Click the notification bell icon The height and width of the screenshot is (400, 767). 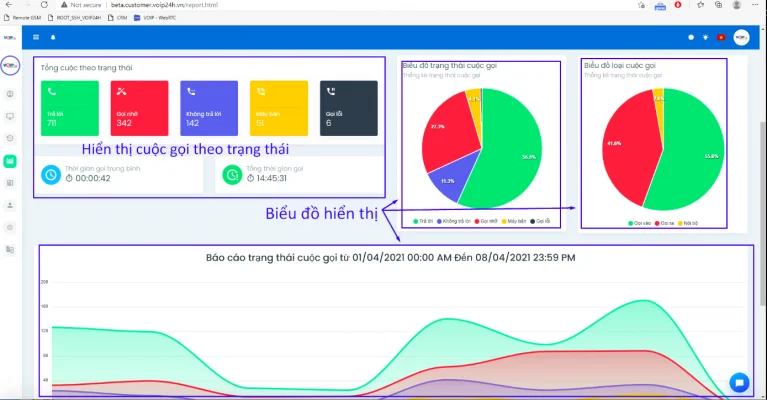[53, 38]
